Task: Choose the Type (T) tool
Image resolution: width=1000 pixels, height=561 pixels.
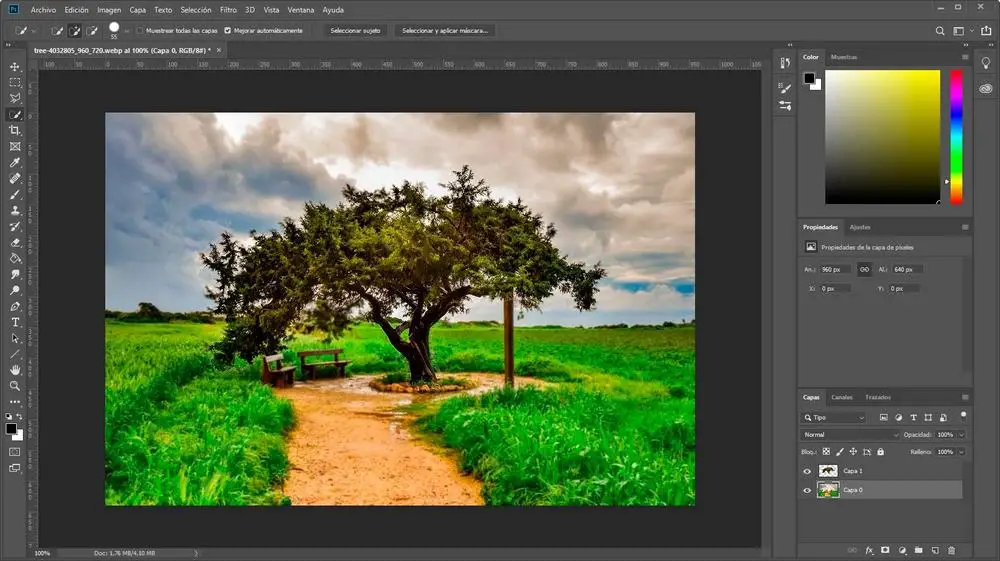Action: point(15,322)
